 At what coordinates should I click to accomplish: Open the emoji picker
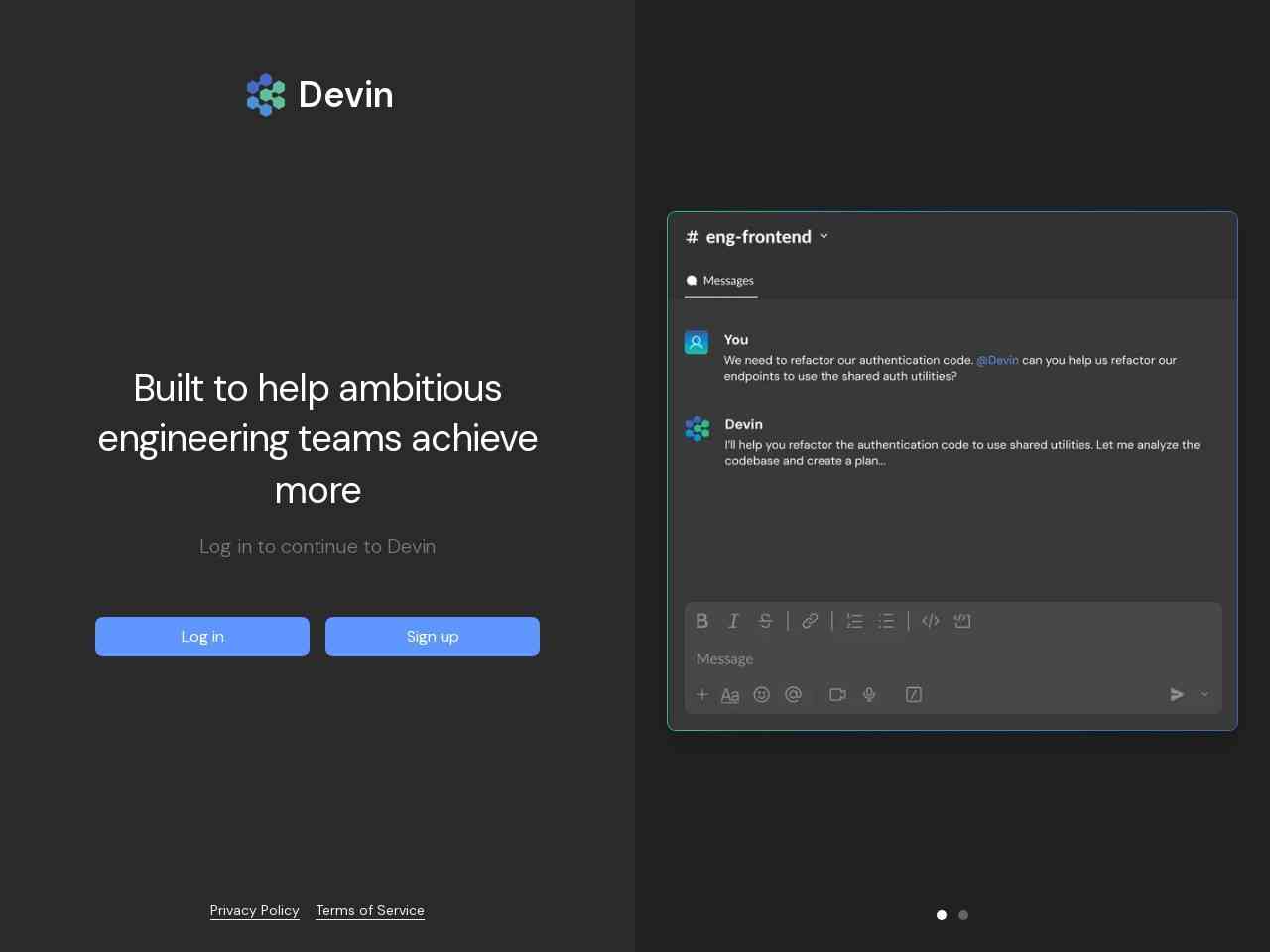762,694
